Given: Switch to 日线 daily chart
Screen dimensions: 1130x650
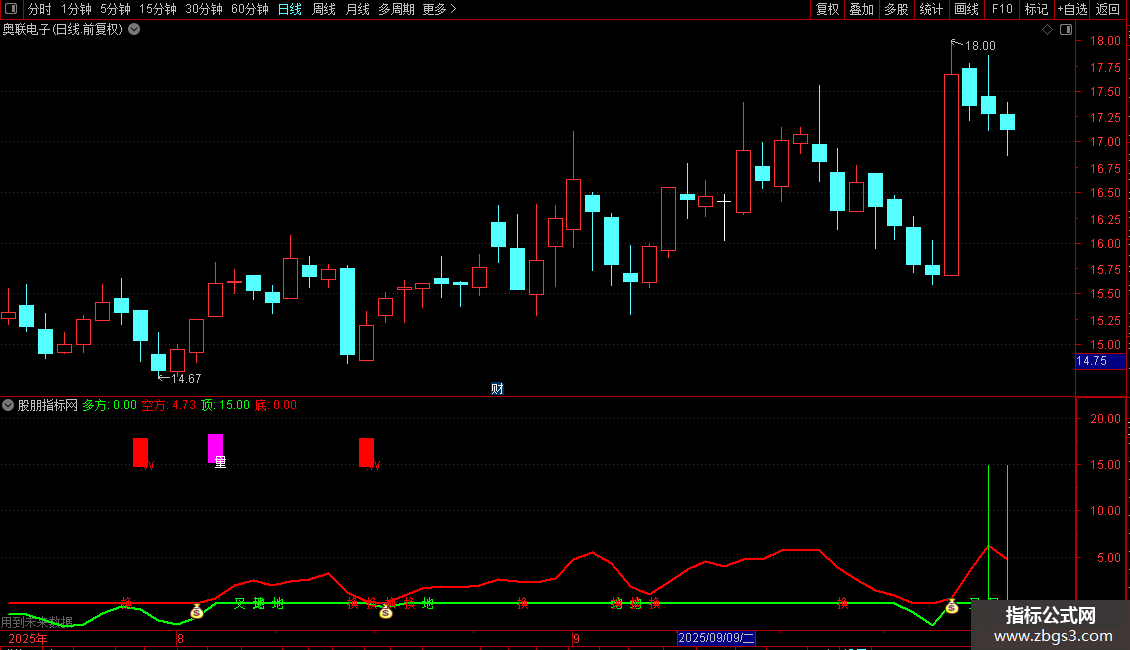Looking at the screenshot, I should 290,9.
